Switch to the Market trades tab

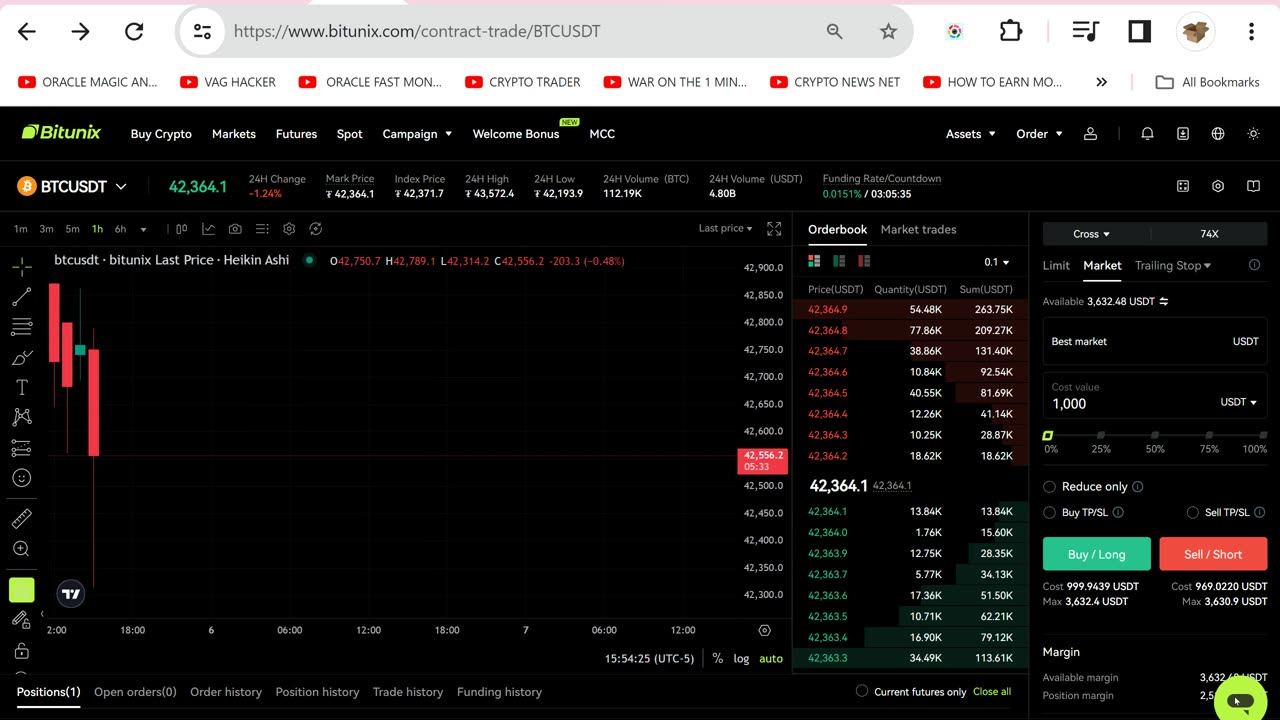pos(918,229)
